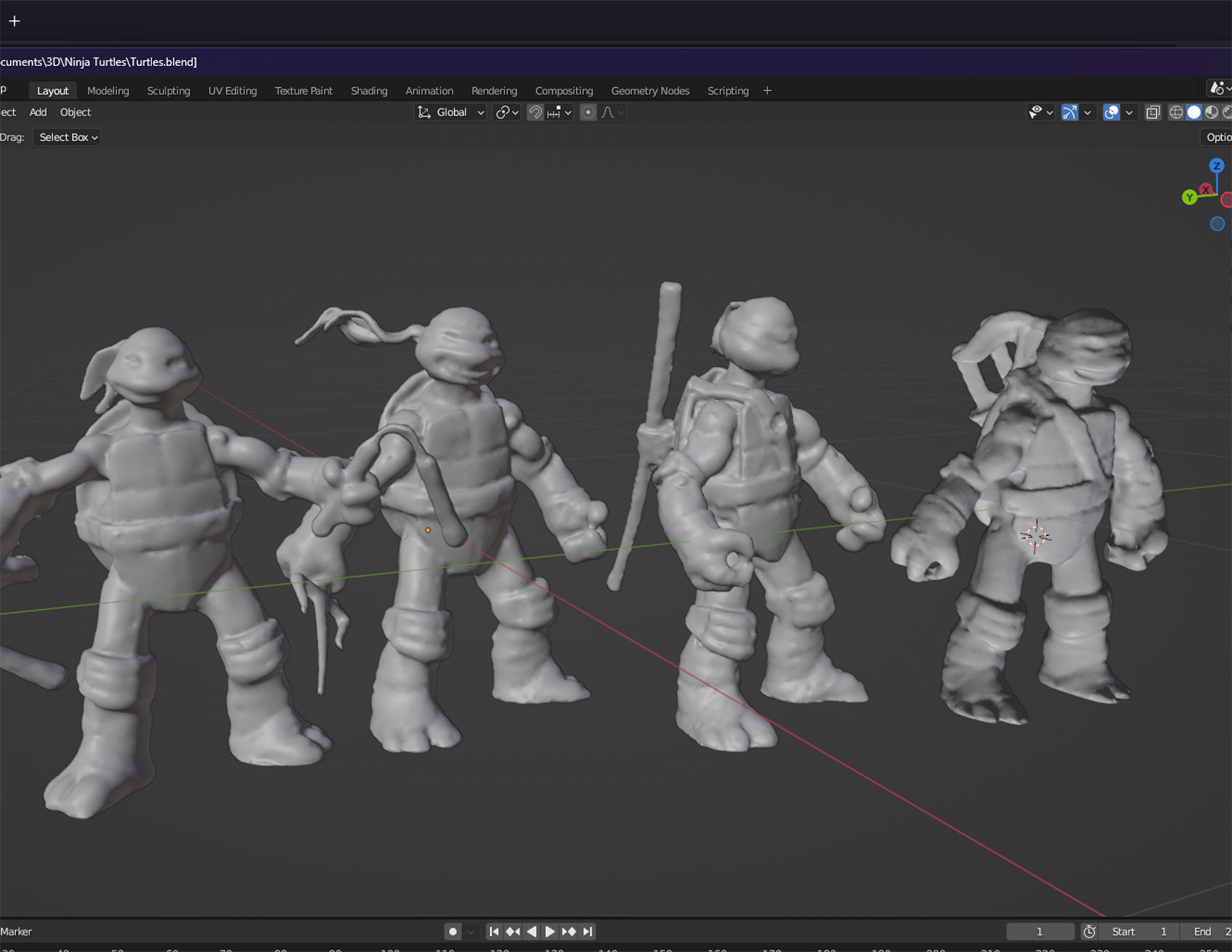Add a new workspace with the plus tab
The width and height of the screenshot is (1232, 952).
pyautogui.click(x=767, y=91)
